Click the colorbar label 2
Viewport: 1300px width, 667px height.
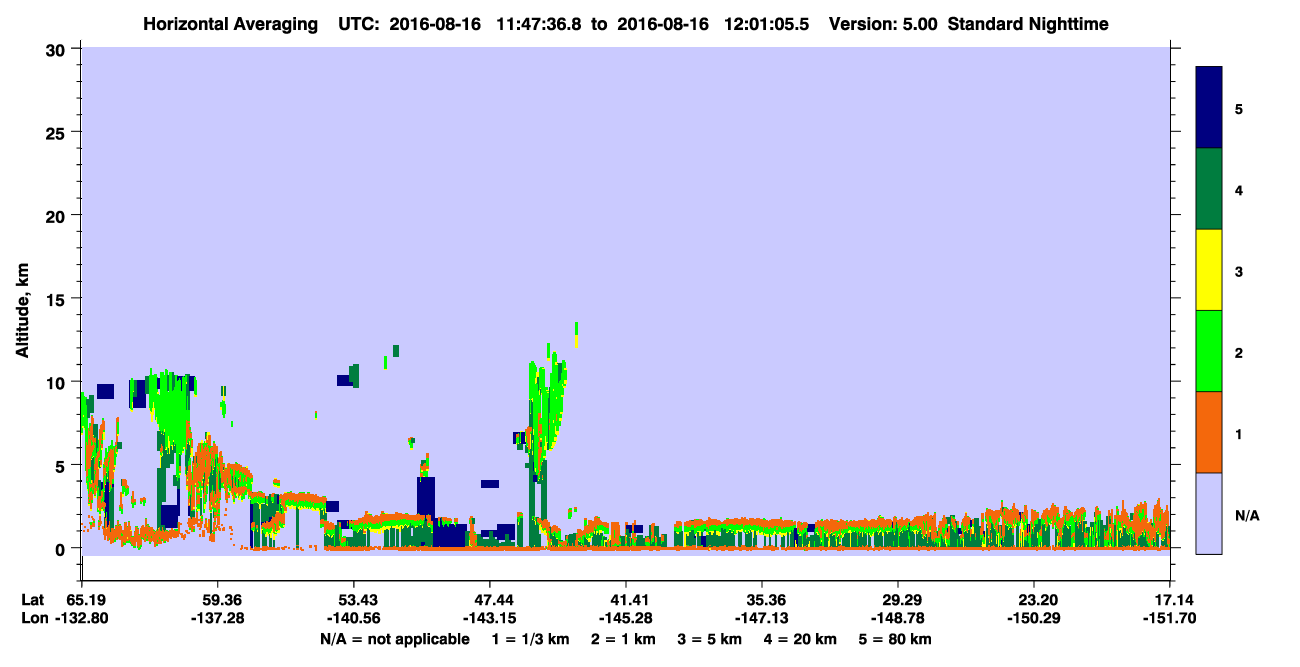(x=1239, y=352)
